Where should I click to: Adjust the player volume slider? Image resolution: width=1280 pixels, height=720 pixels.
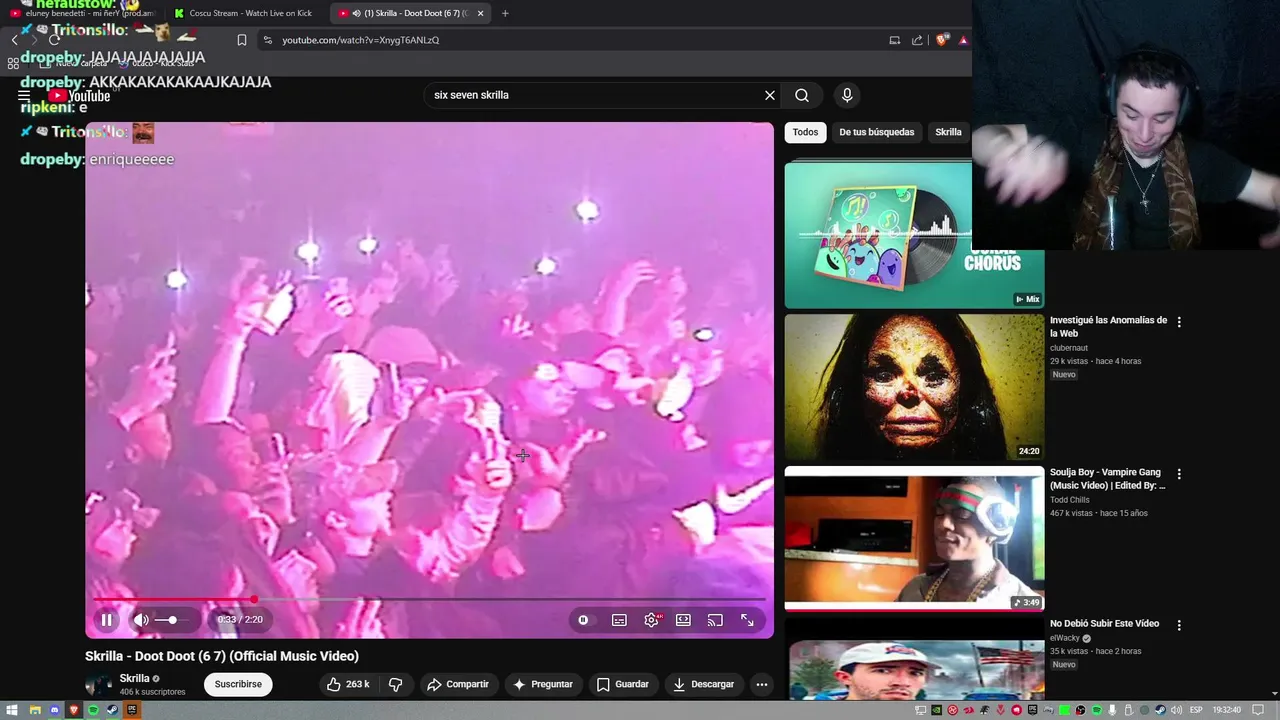(170, 620)
